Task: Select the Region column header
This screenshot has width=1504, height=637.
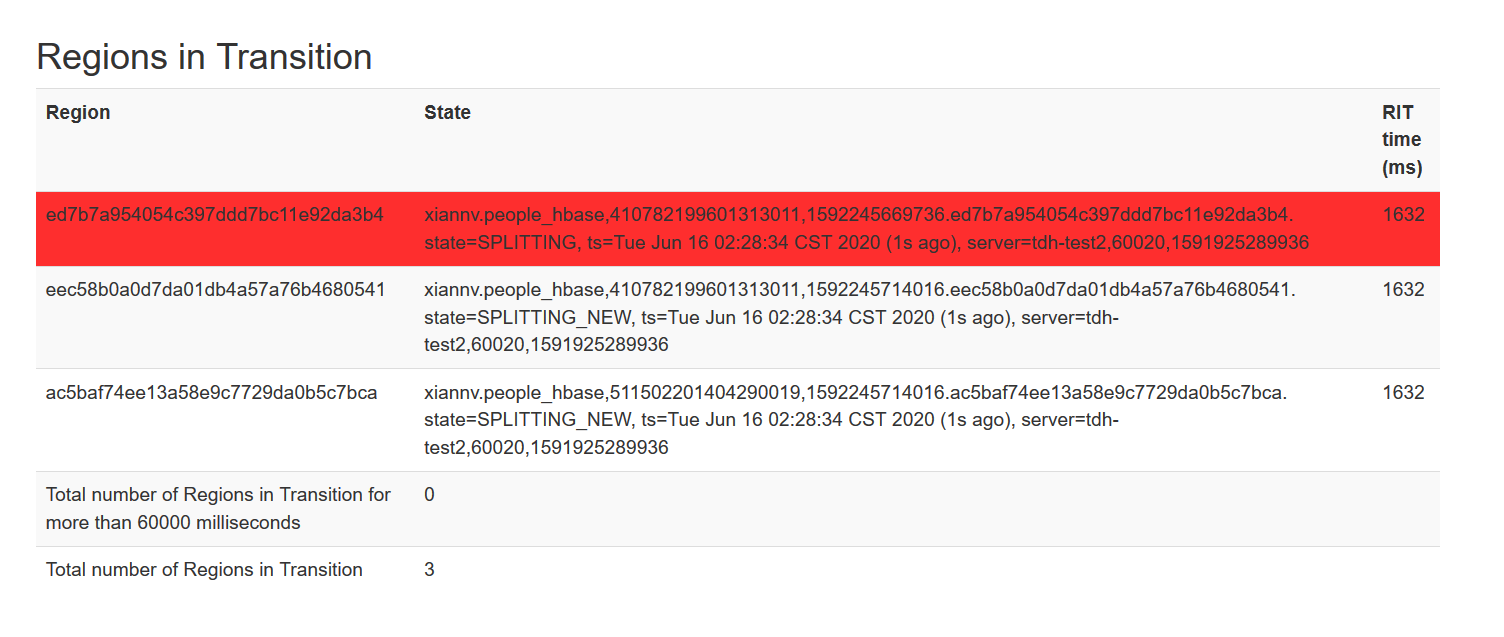Action: (x=78, y=112)
